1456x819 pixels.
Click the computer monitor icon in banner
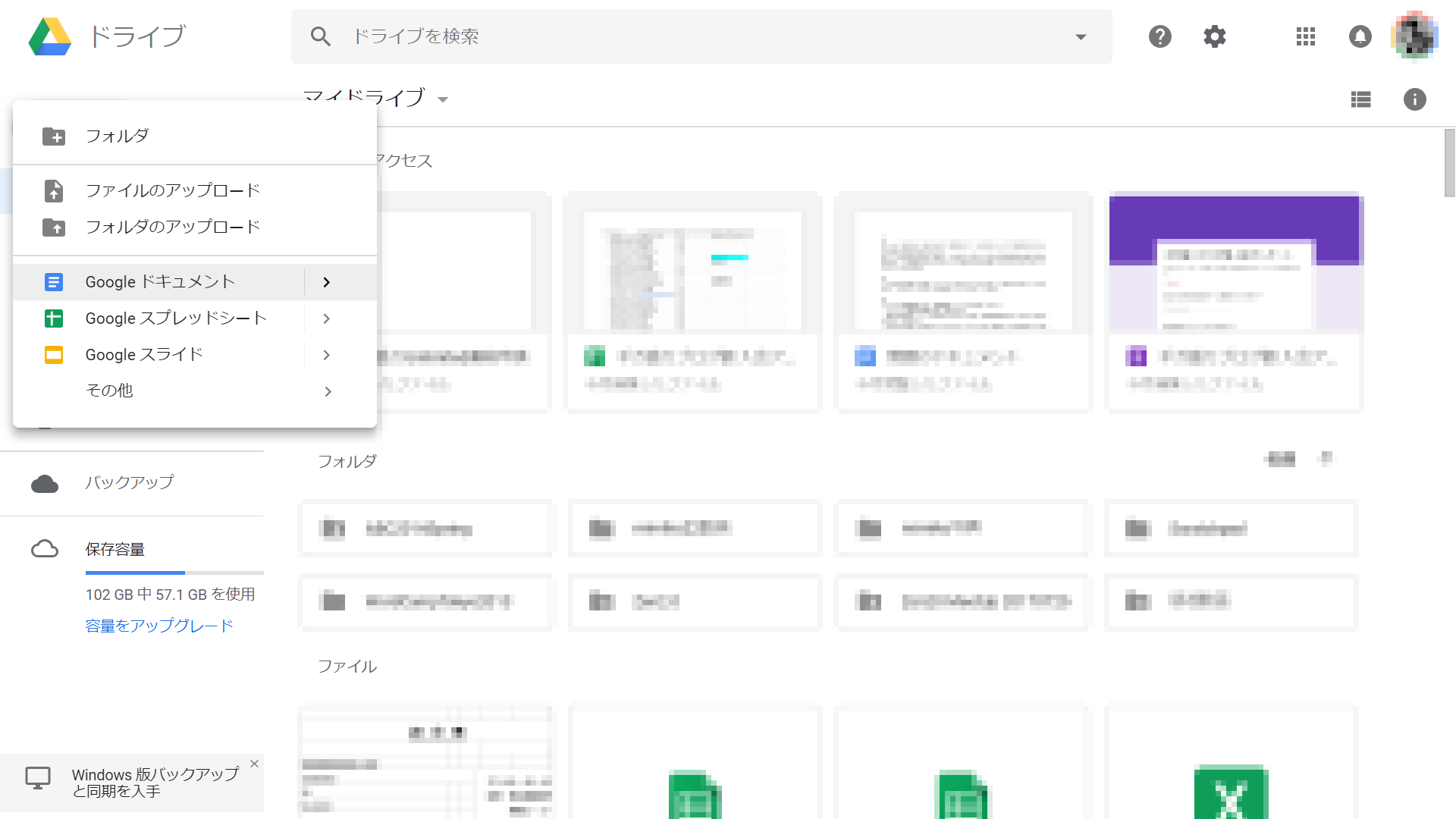coord(38,778)
